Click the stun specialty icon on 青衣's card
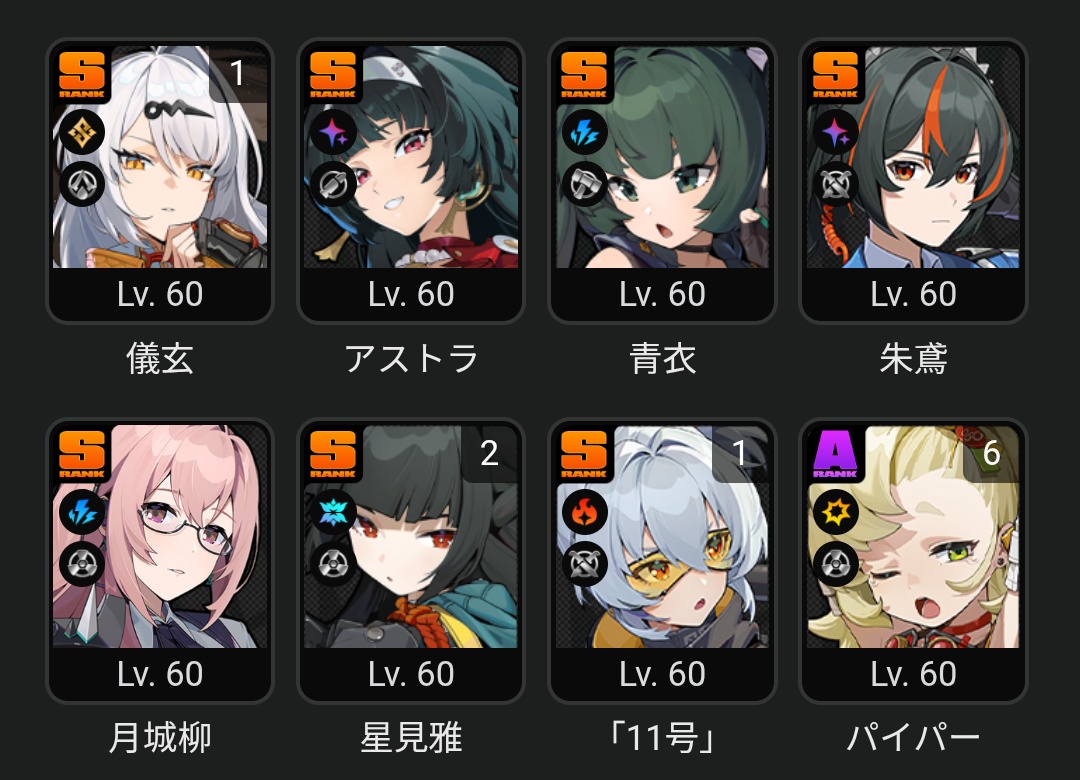Screen dimensions: 1080x780 [x=585, y=184]
